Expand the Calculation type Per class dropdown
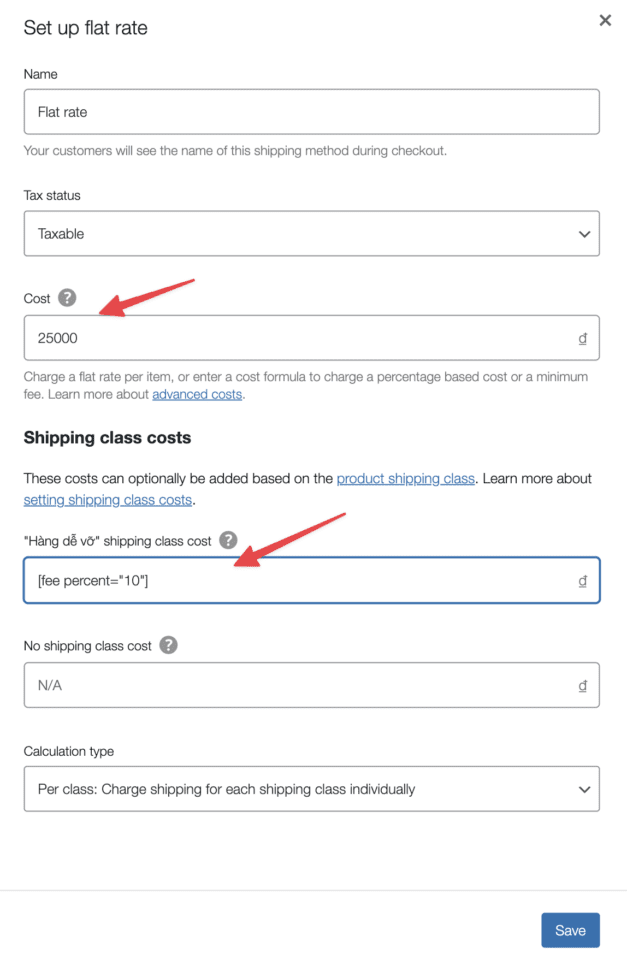The width and height of the screenshot is (627, 960). coord(311,789)
